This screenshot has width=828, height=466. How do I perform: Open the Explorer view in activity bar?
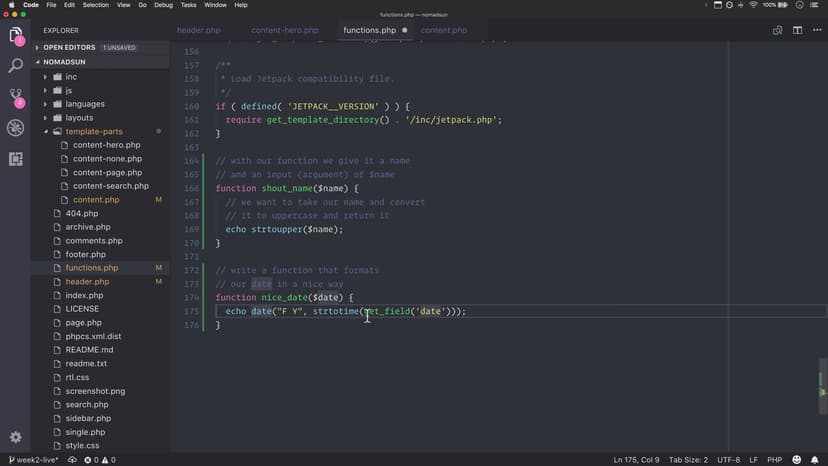pyautogui.click(x=16, y=36)
